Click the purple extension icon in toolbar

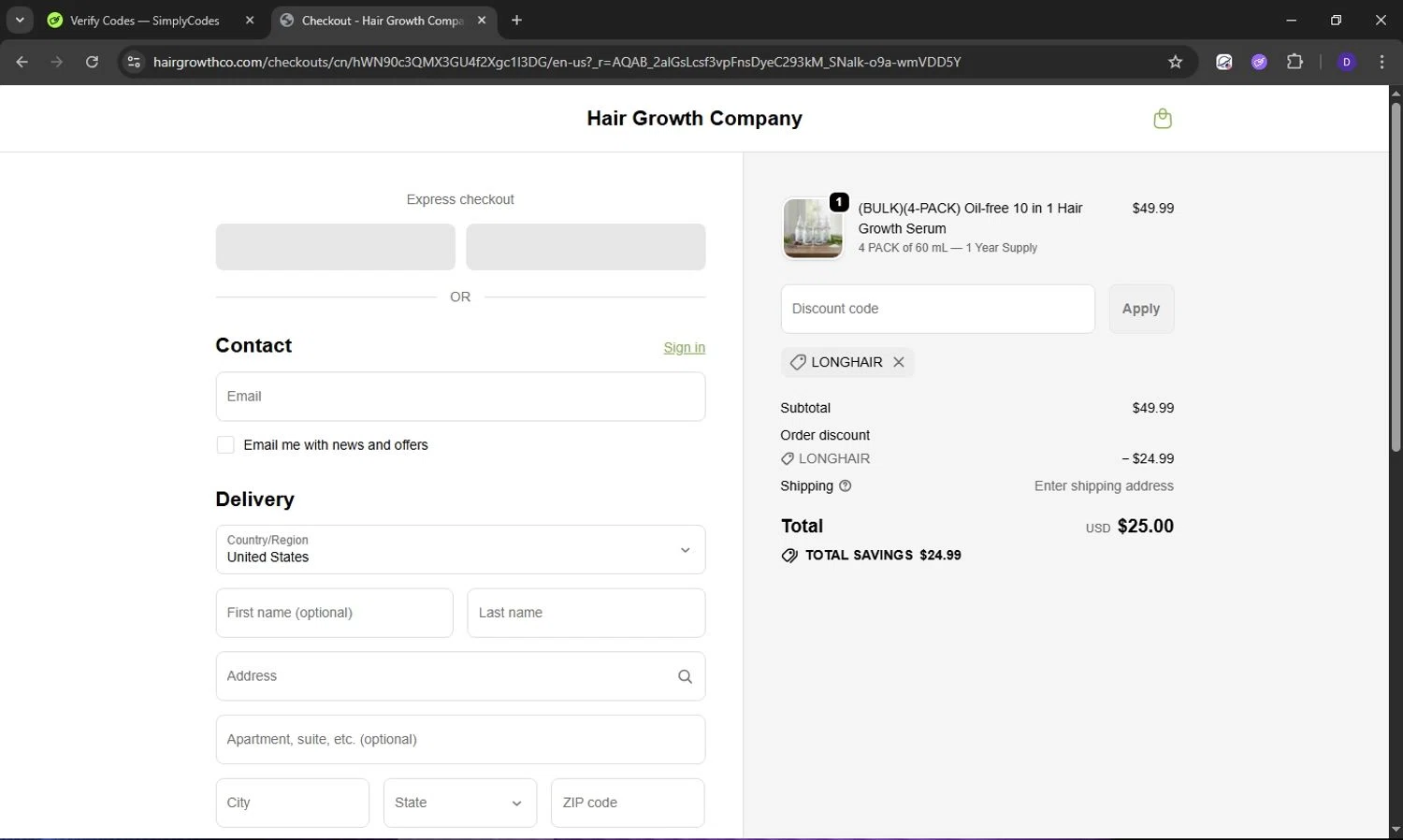pyautogui.click(x=1259, y=62)
